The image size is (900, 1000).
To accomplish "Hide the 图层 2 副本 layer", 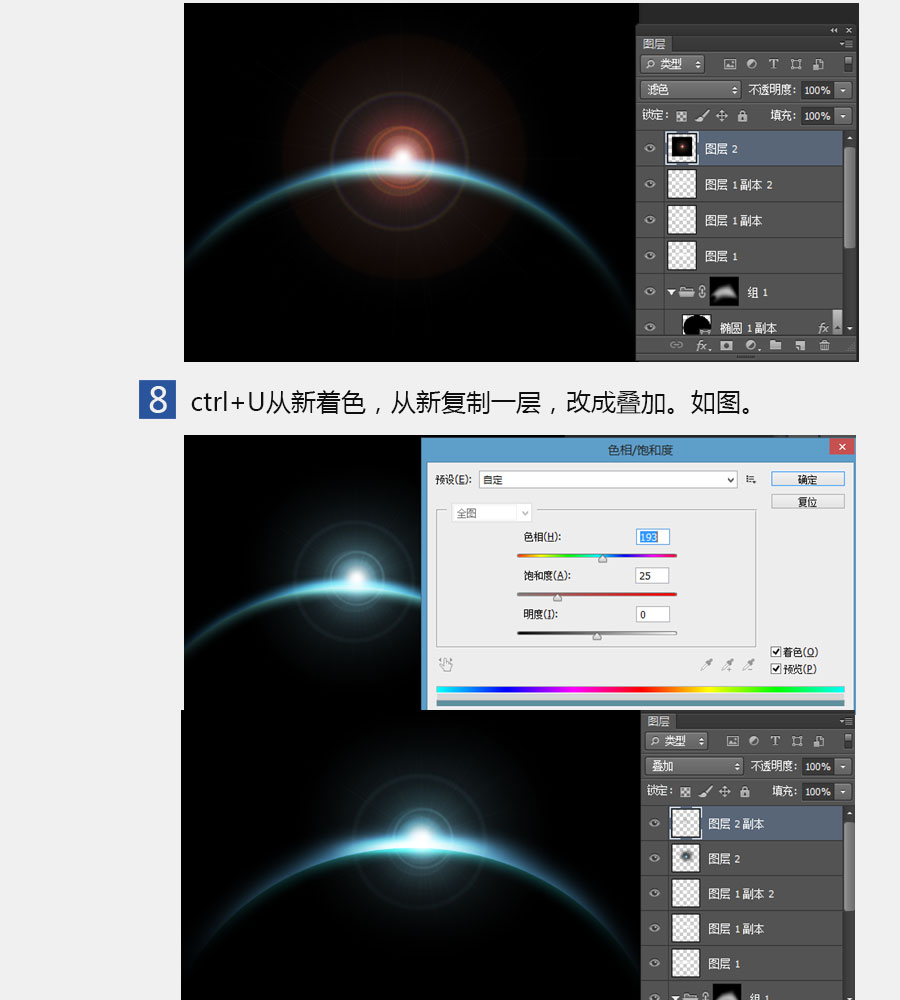I will [654, 823].
